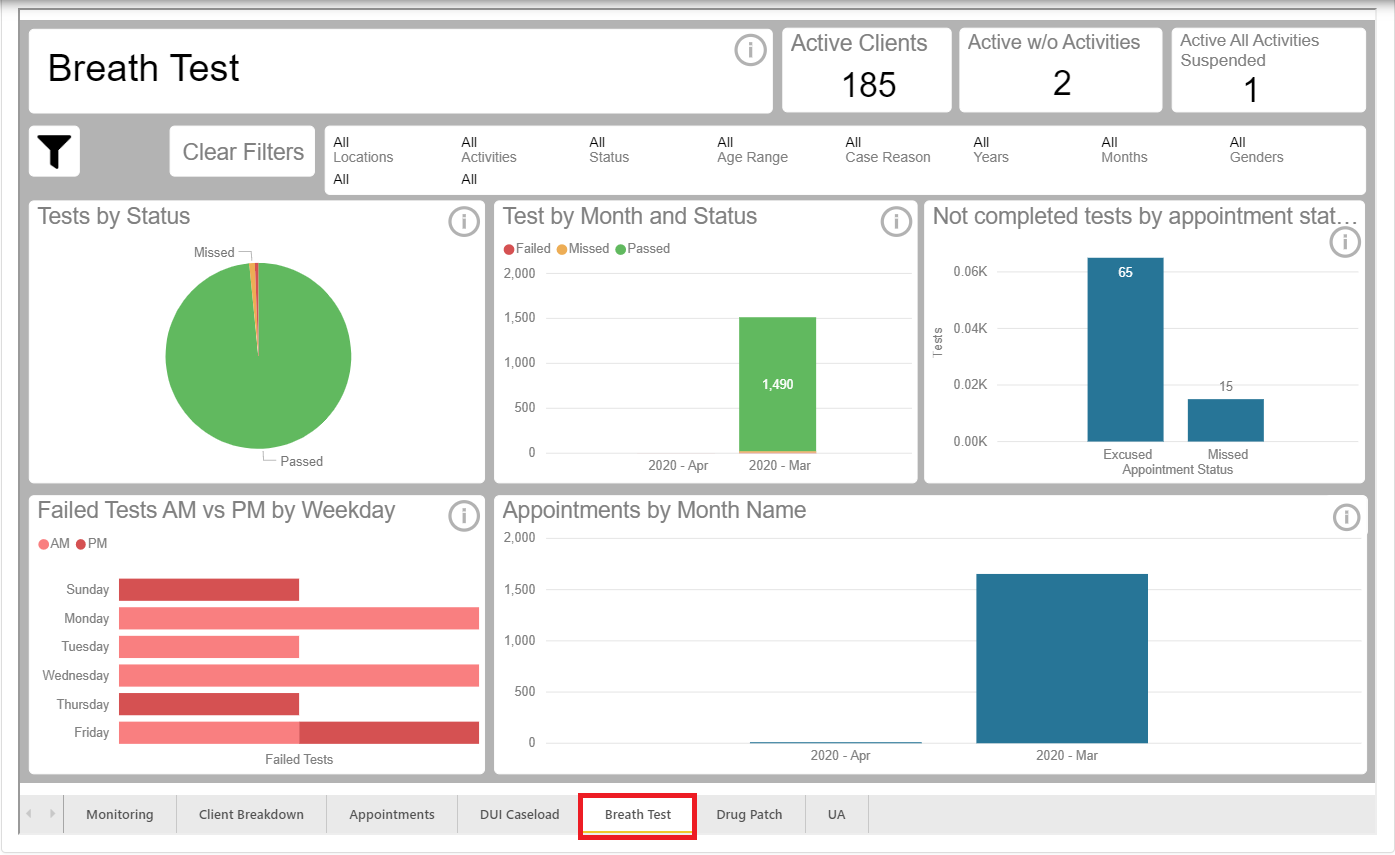Open info icon beside Breath Test title
This screenshot has height=855, width=1395.
750,50
